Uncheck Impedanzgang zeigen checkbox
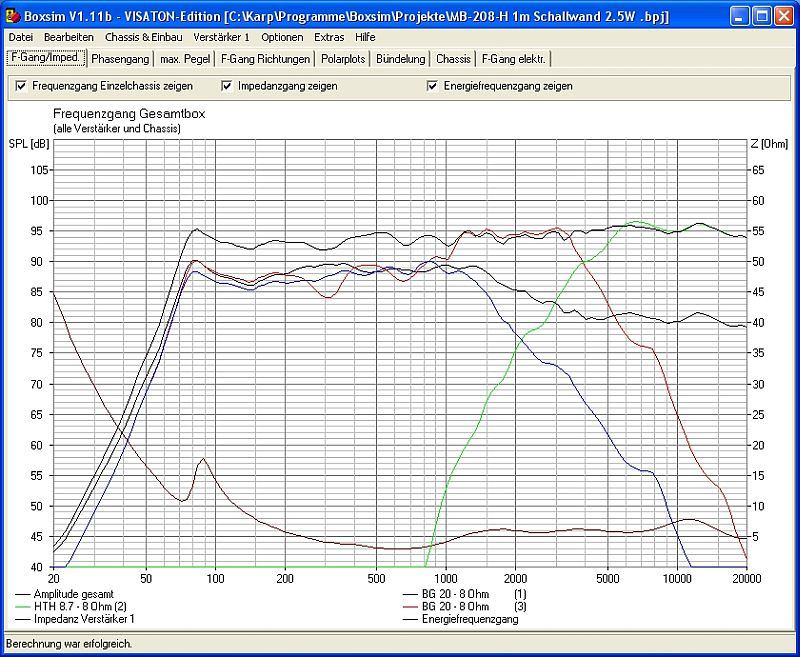This screenshot has height=657, width=800. (227, 86)
